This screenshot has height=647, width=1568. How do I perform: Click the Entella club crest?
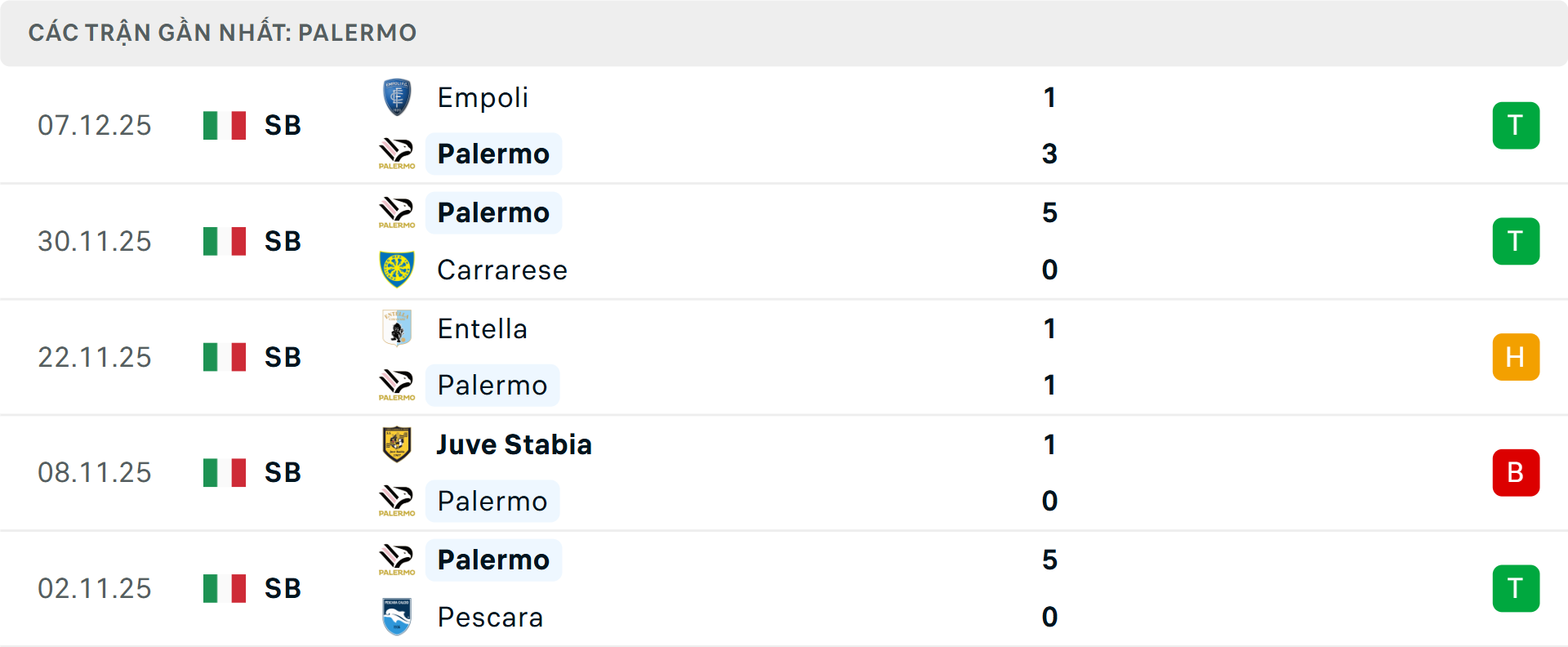coord(397,328)
